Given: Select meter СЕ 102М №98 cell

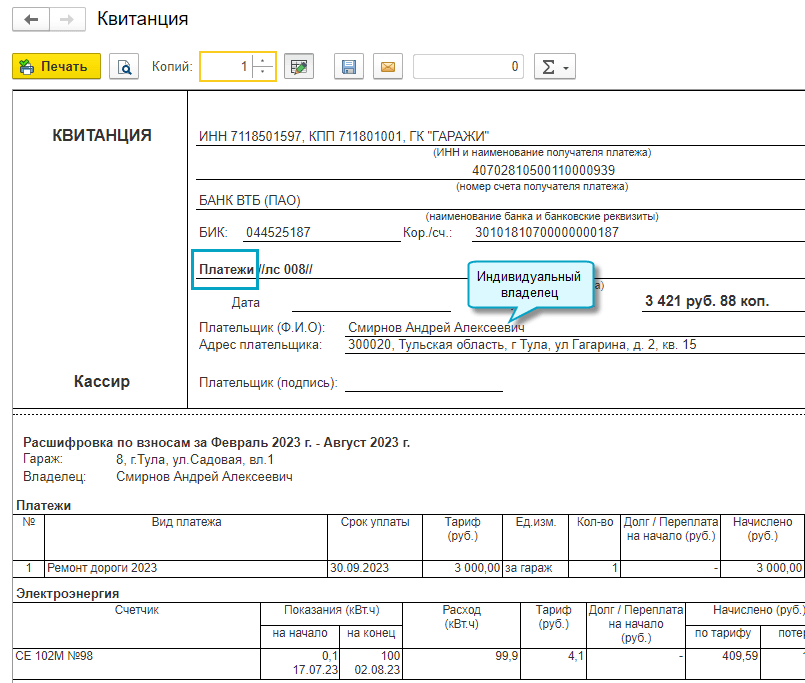Looking at the screenshot, I should (x=137, y=663).
